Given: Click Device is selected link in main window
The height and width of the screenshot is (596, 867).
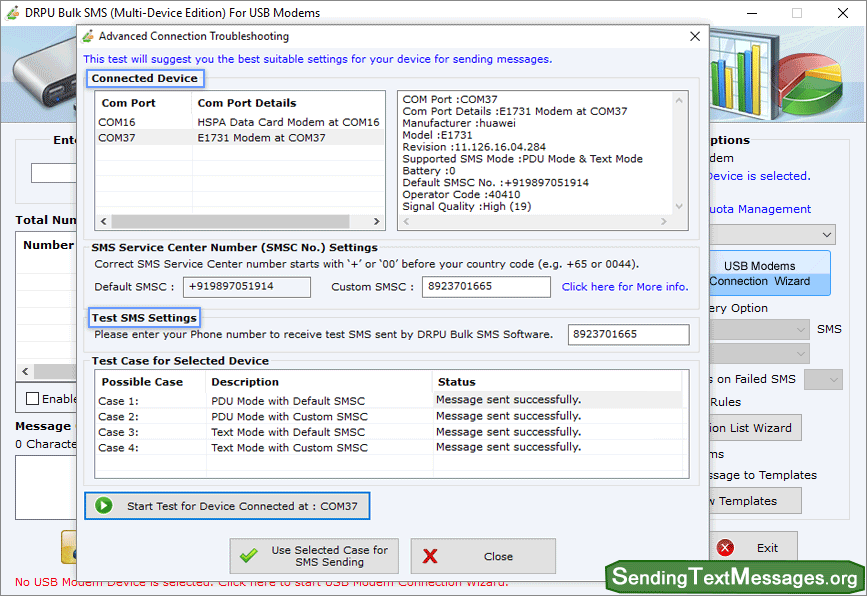Looking at the screenshot, I should [760, 176].
